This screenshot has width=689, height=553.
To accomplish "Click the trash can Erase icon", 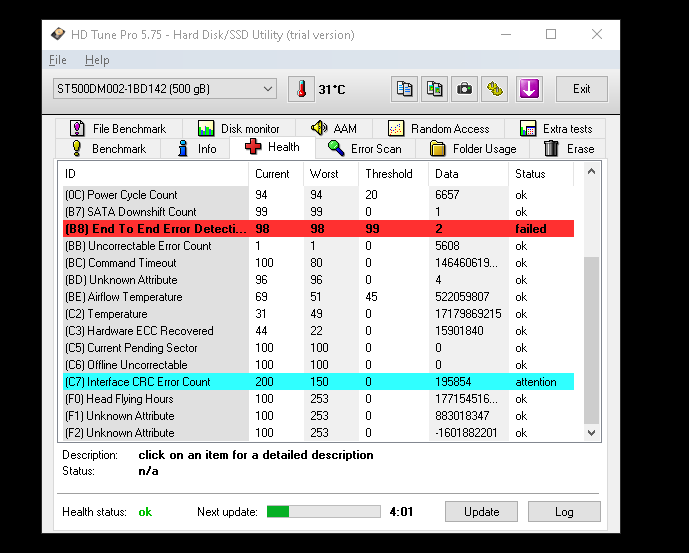I will (551, 149).
